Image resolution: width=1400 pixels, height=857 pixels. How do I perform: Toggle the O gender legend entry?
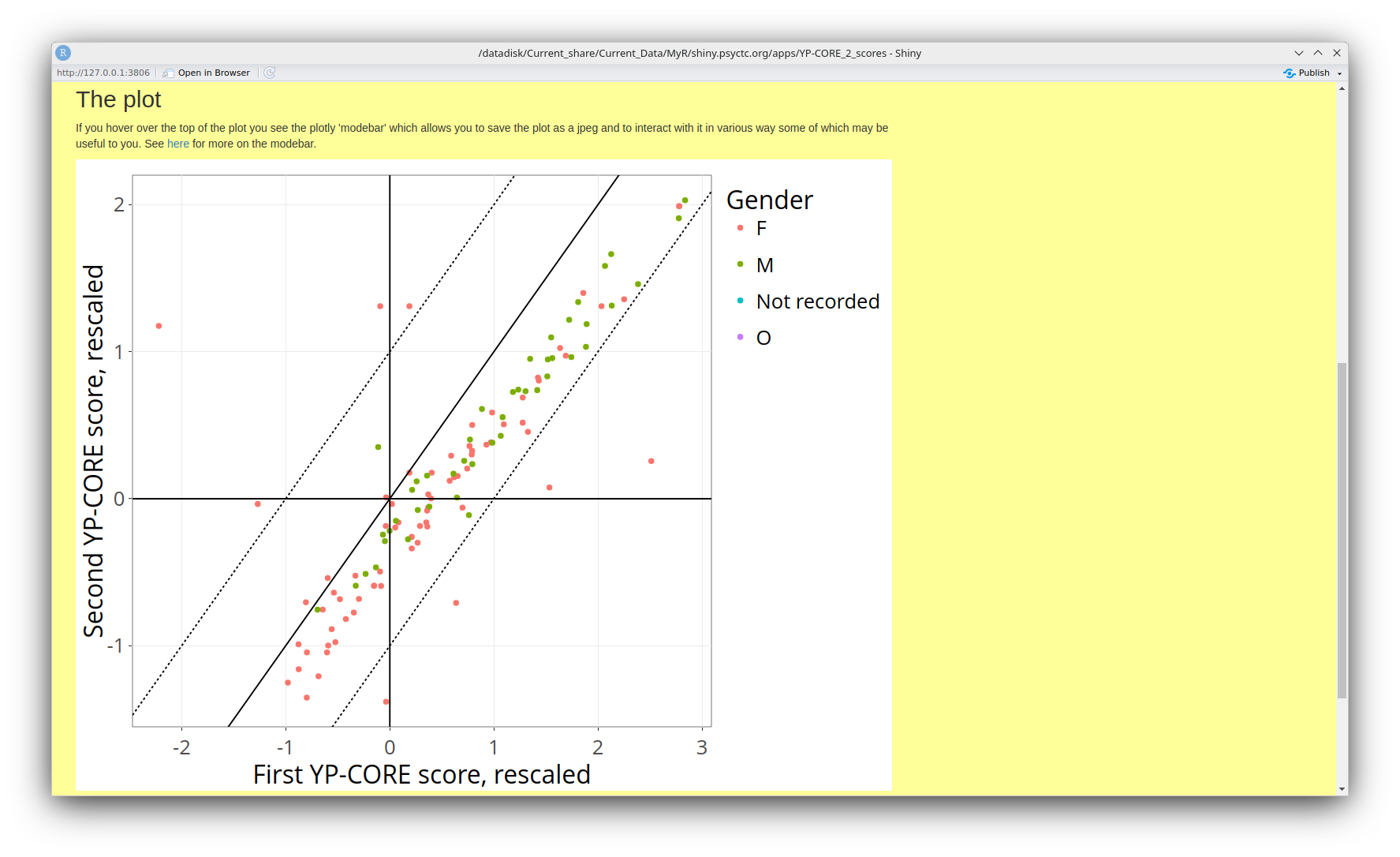coord(763,338)
